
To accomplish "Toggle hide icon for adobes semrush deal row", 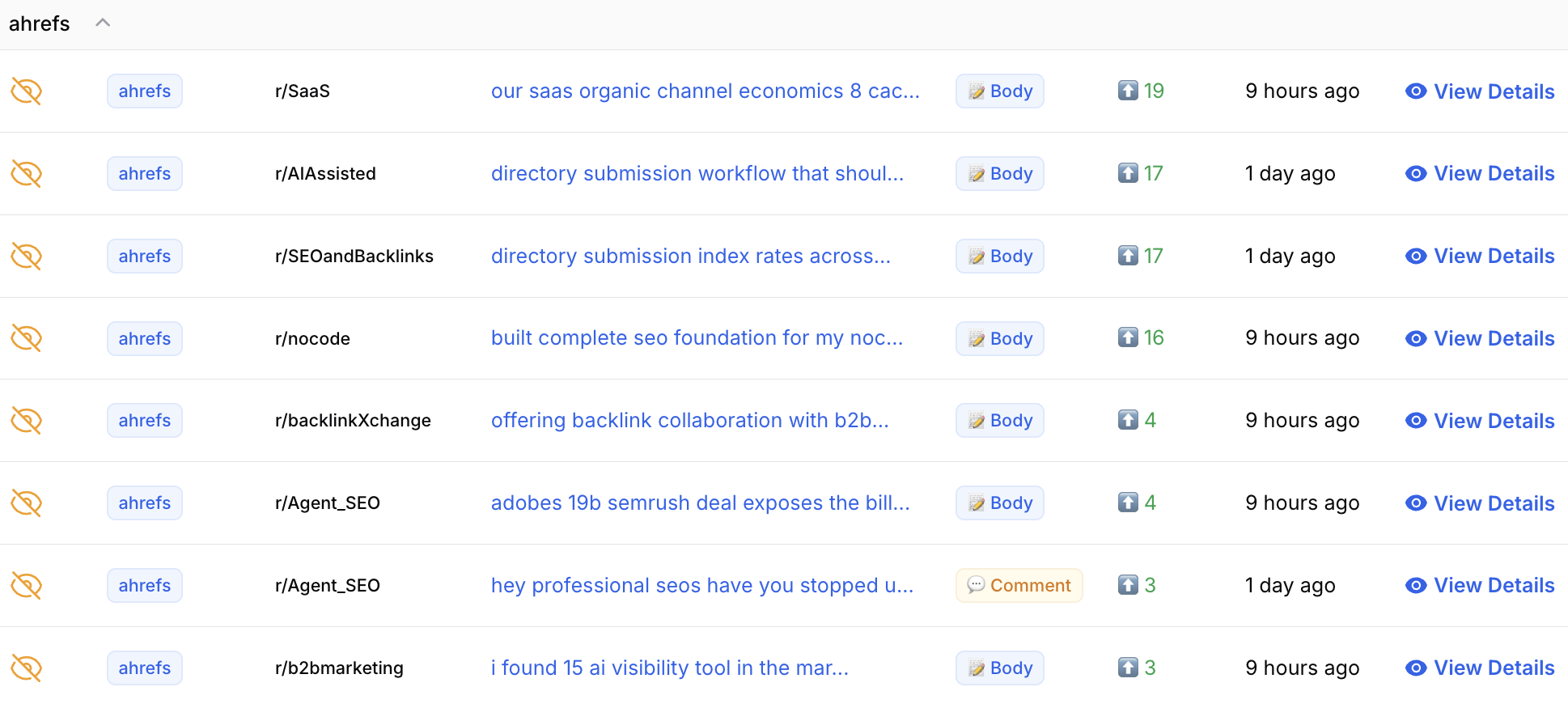I will (x=26, y=503).
